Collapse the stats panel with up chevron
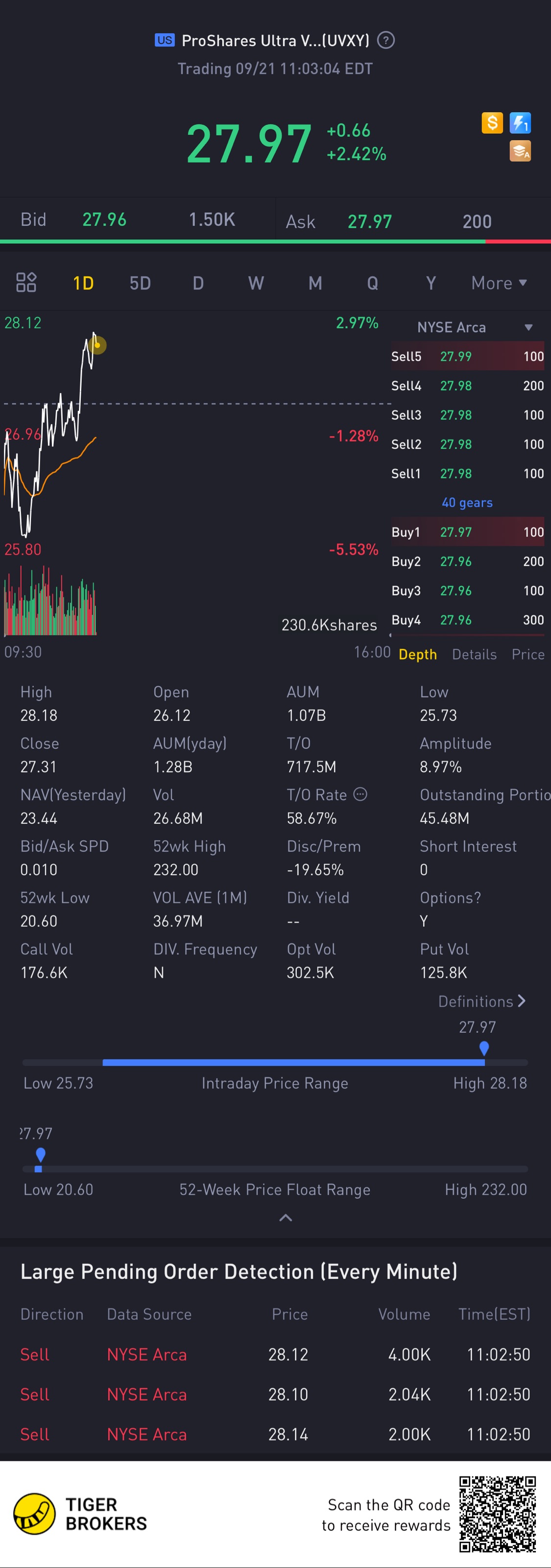 click(x=286, y=1218)
